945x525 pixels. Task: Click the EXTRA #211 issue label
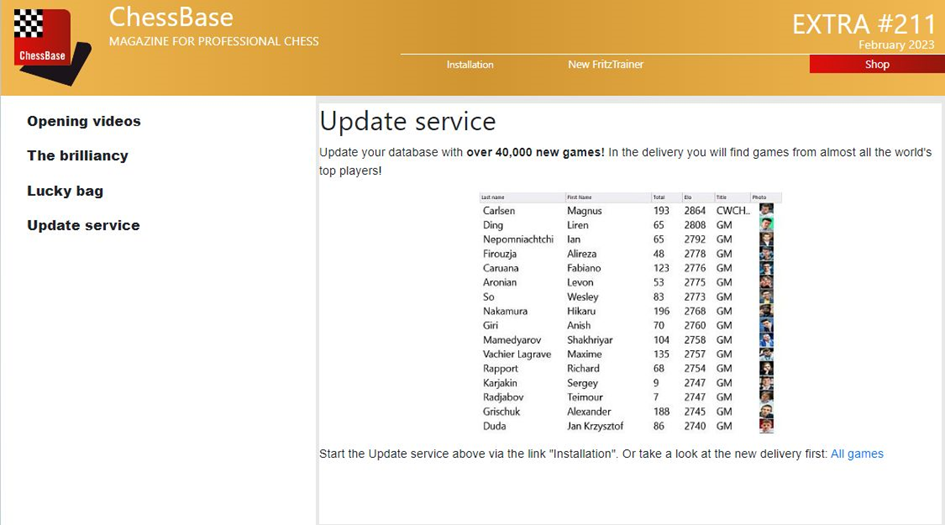click(863, 25)
